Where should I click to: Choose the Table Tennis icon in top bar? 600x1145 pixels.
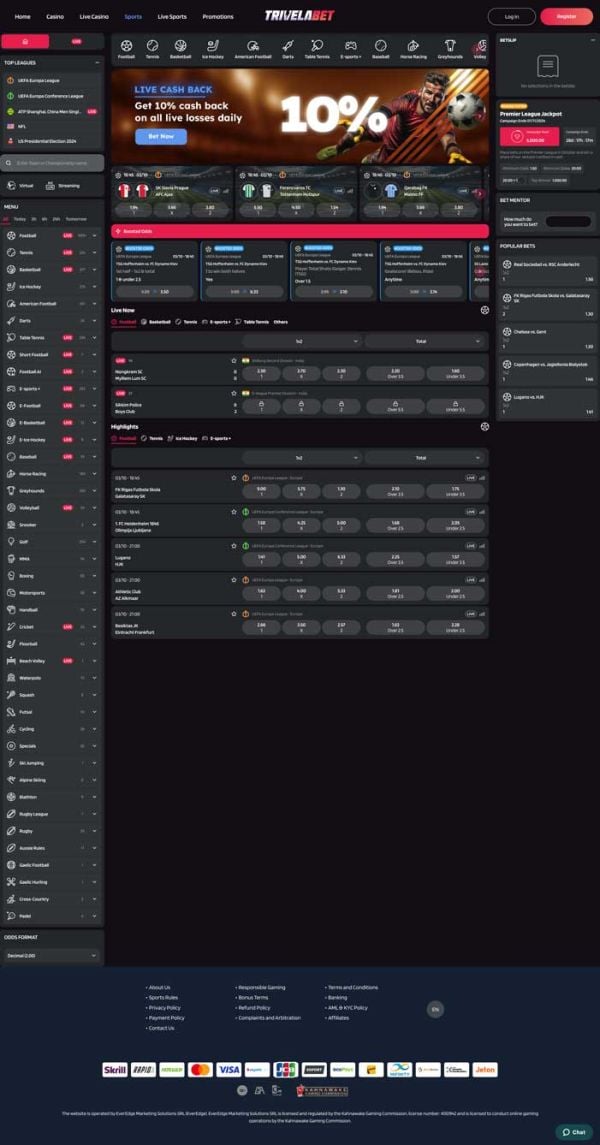click(317, 45)
